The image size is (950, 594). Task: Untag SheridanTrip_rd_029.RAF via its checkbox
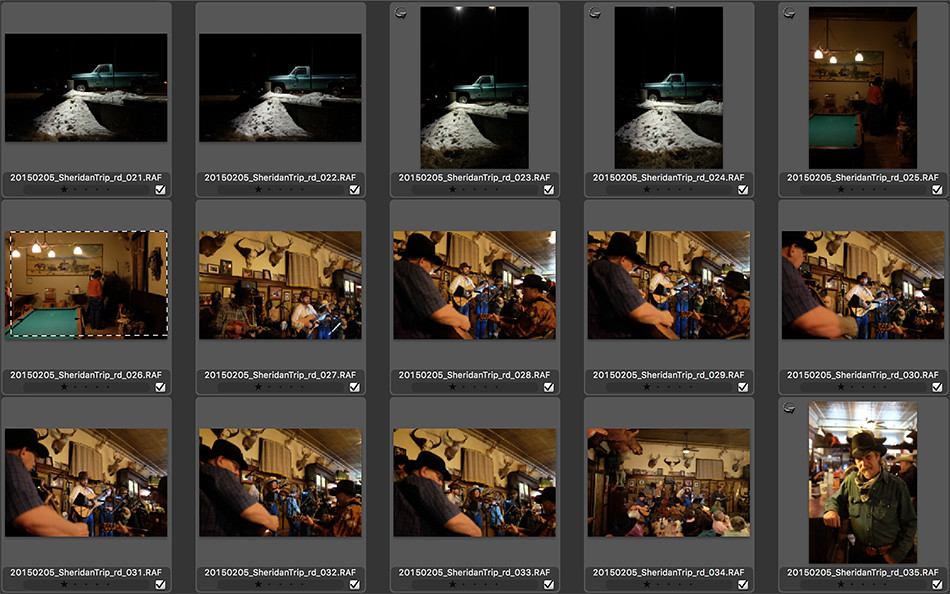click(743, 387)
